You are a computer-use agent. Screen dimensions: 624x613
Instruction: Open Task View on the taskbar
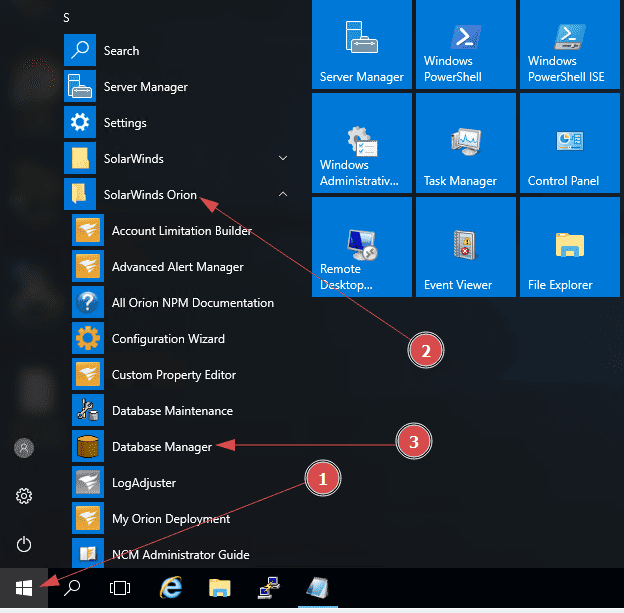tap(120, 588)
